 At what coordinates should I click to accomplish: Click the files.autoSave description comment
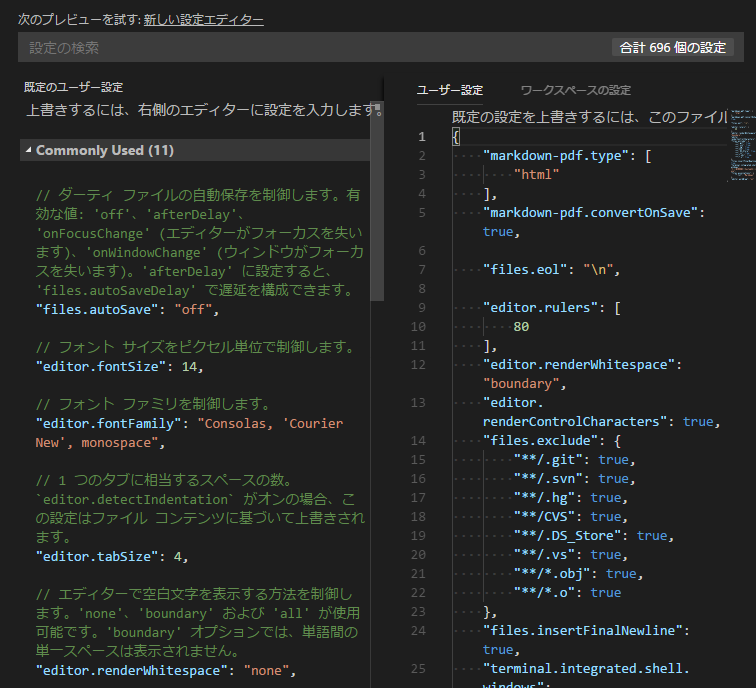199,243
